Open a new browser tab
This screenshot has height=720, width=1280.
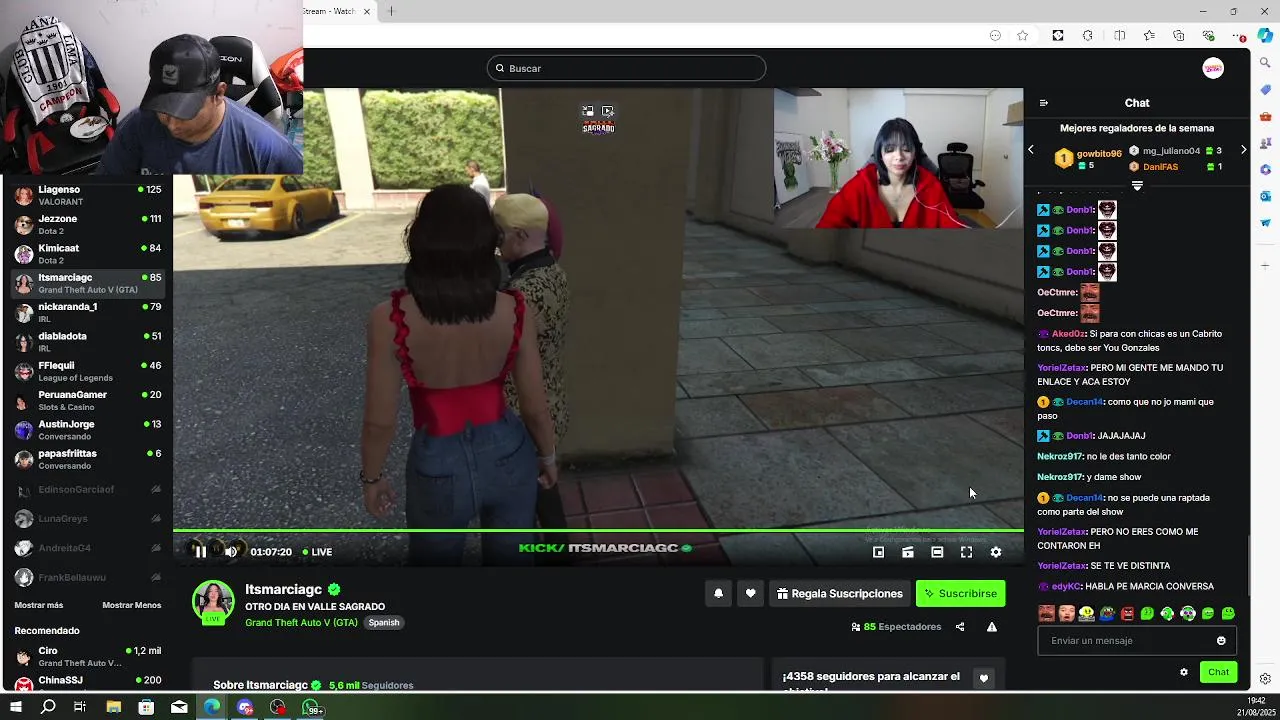tap(391, 11)
